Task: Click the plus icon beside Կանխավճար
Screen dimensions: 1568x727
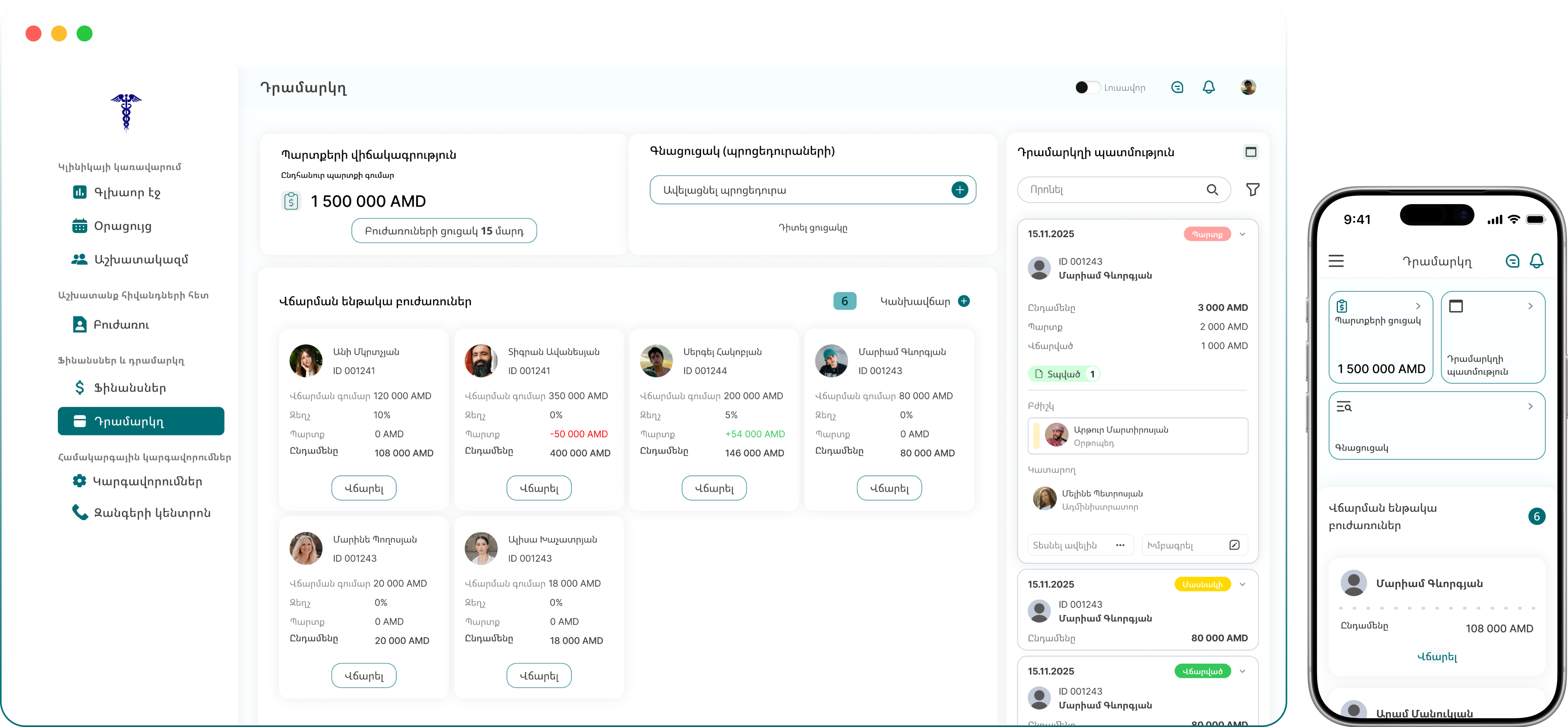Action: pos(964,301)
